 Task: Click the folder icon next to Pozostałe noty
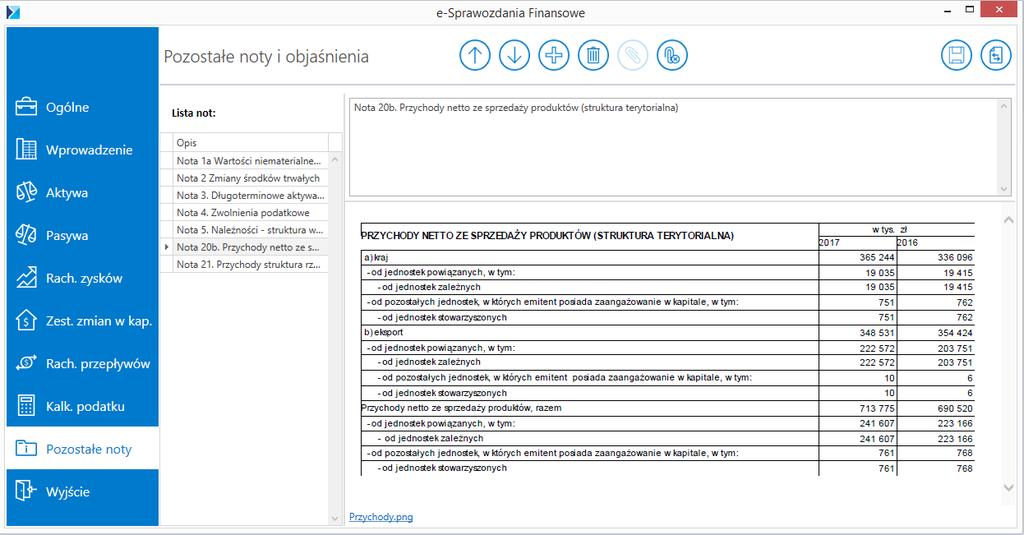click(26, 448)
